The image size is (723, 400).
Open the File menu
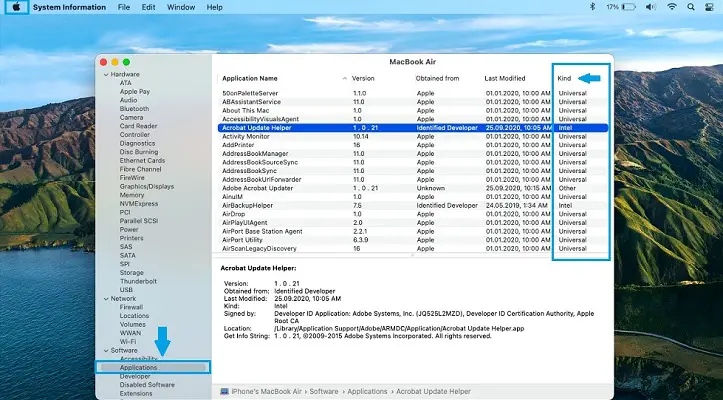(x=124, y=7)
